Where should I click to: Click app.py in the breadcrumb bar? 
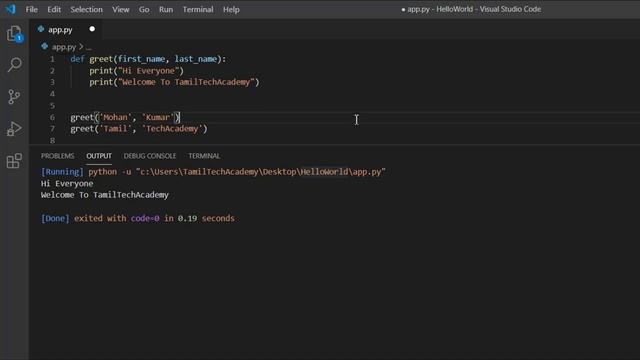click(64, 47)
